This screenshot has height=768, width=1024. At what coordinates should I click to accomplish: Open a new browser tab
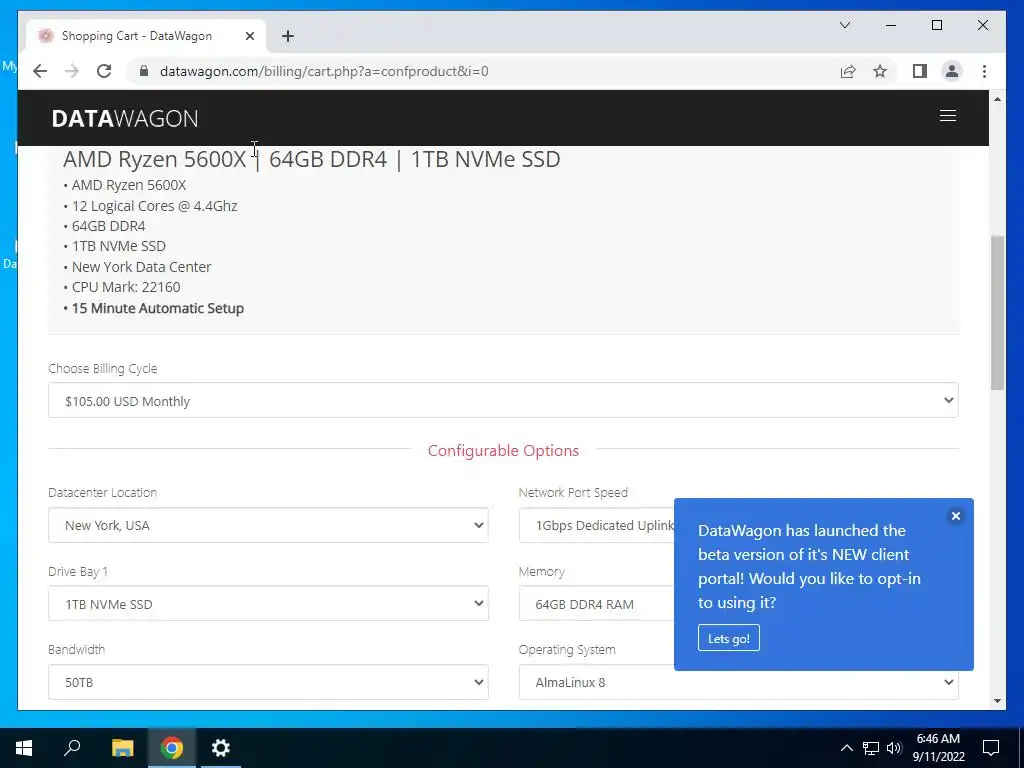point(288,36)
